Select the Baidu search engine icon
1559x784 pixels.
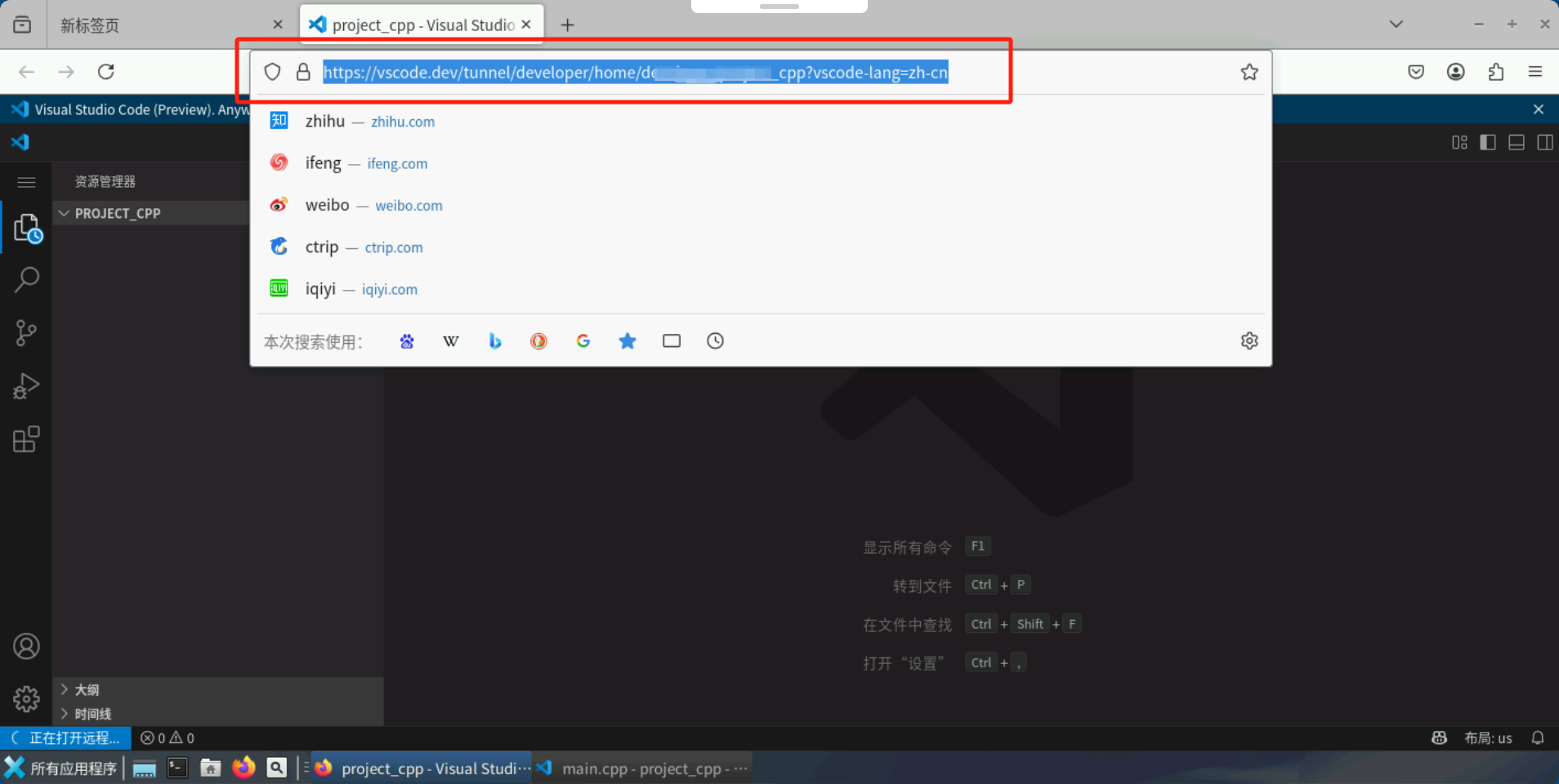406,341
